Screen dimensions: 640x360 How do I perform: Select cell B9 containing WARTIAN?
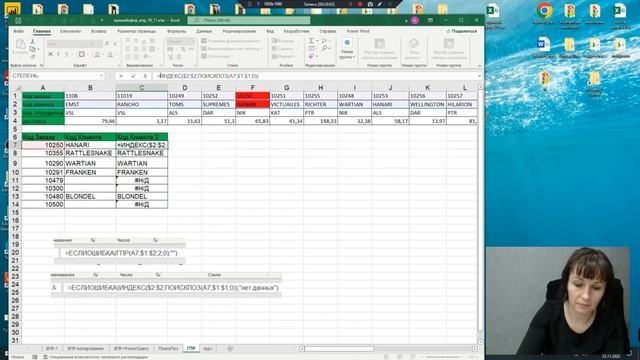point(90,163)
